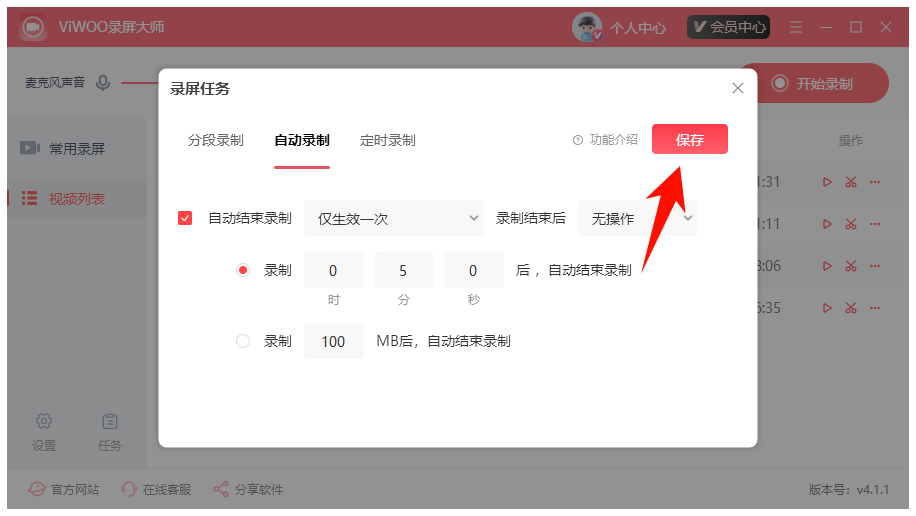Open more options for the 1:11 row

(875, 224)
